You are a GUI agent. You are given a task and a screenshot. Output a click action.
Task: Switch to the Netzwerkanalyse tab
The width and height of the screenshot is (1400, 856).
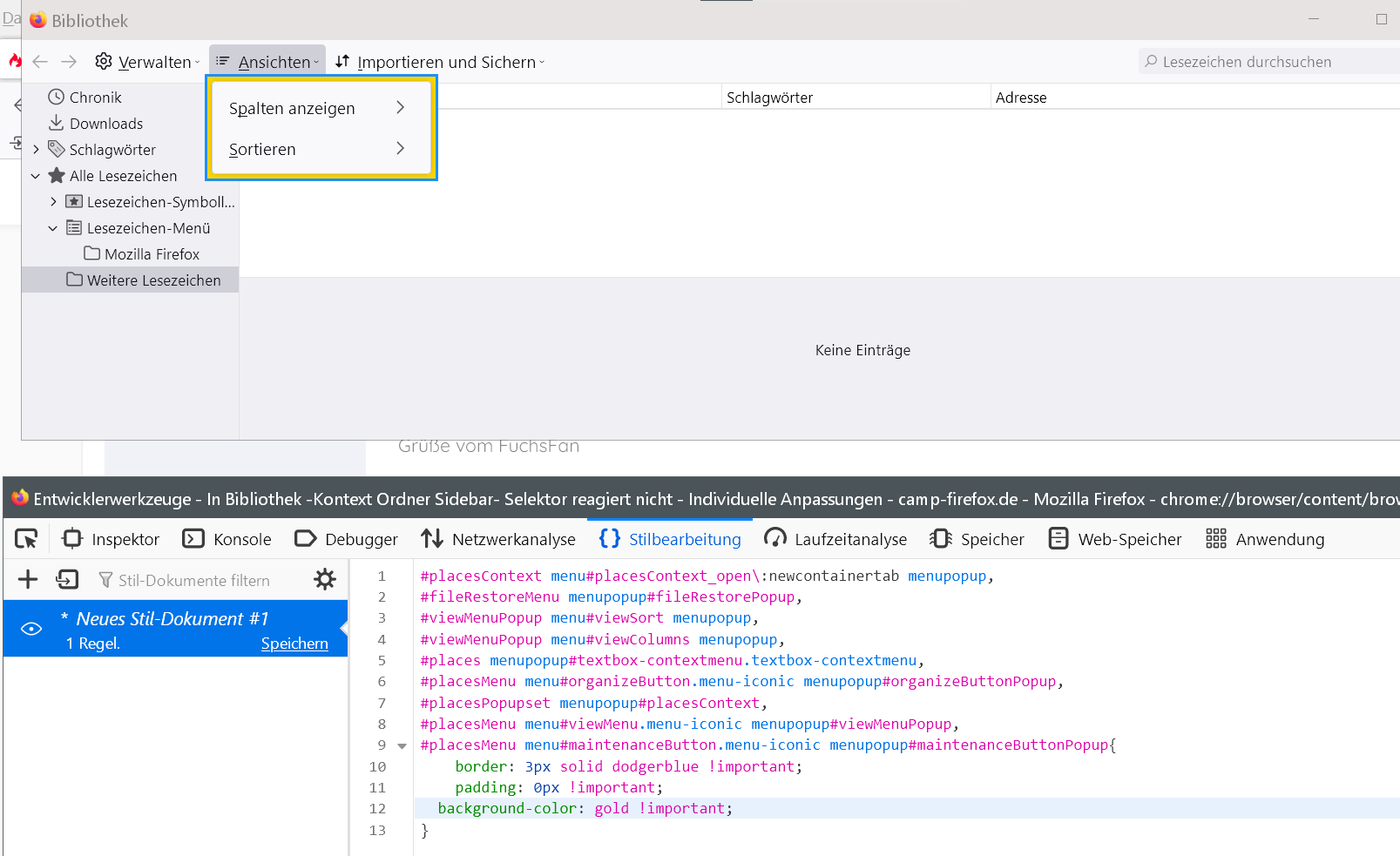coord(498,539)
